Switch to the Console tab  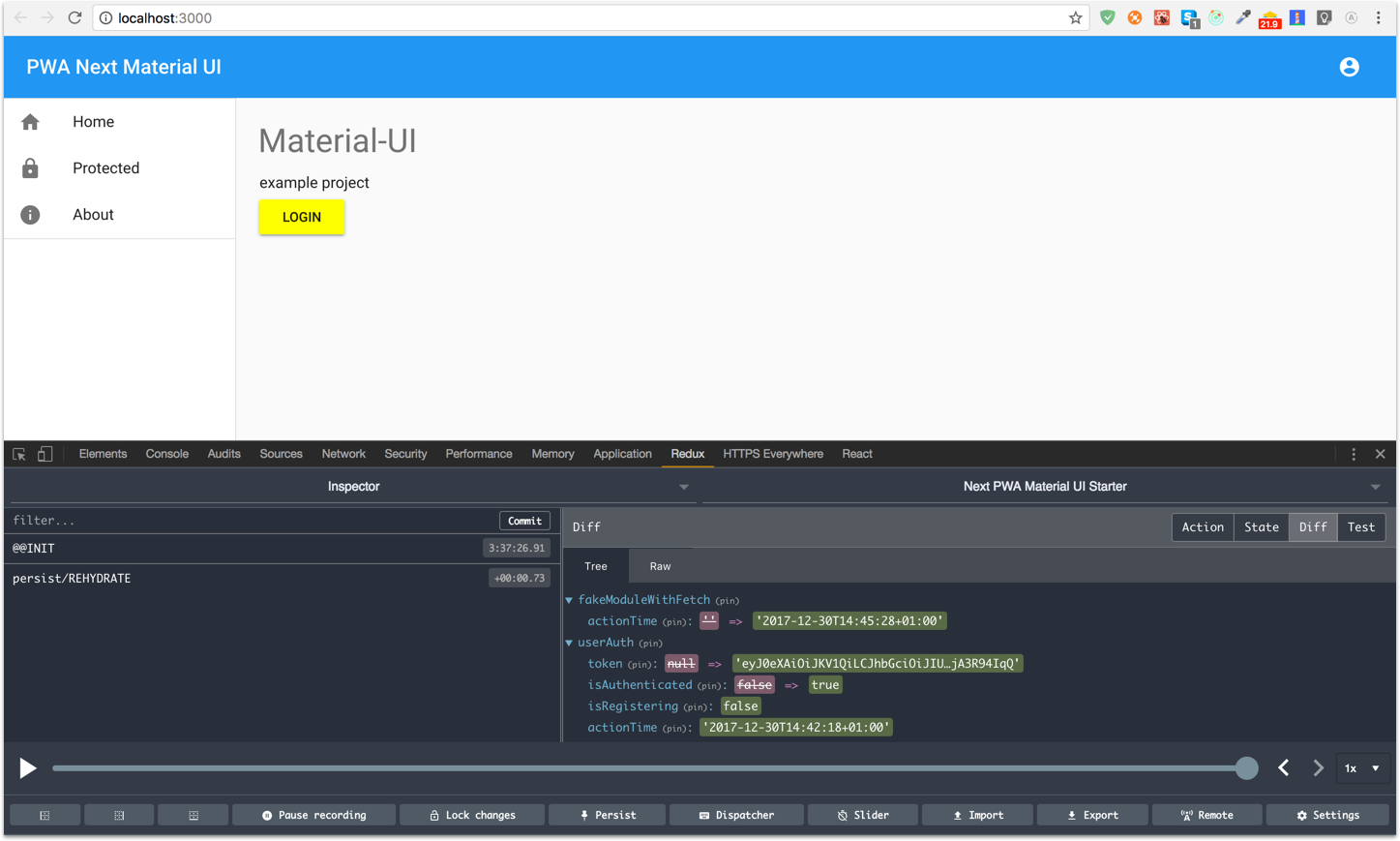pyautogui.click(x=167, y=454)
